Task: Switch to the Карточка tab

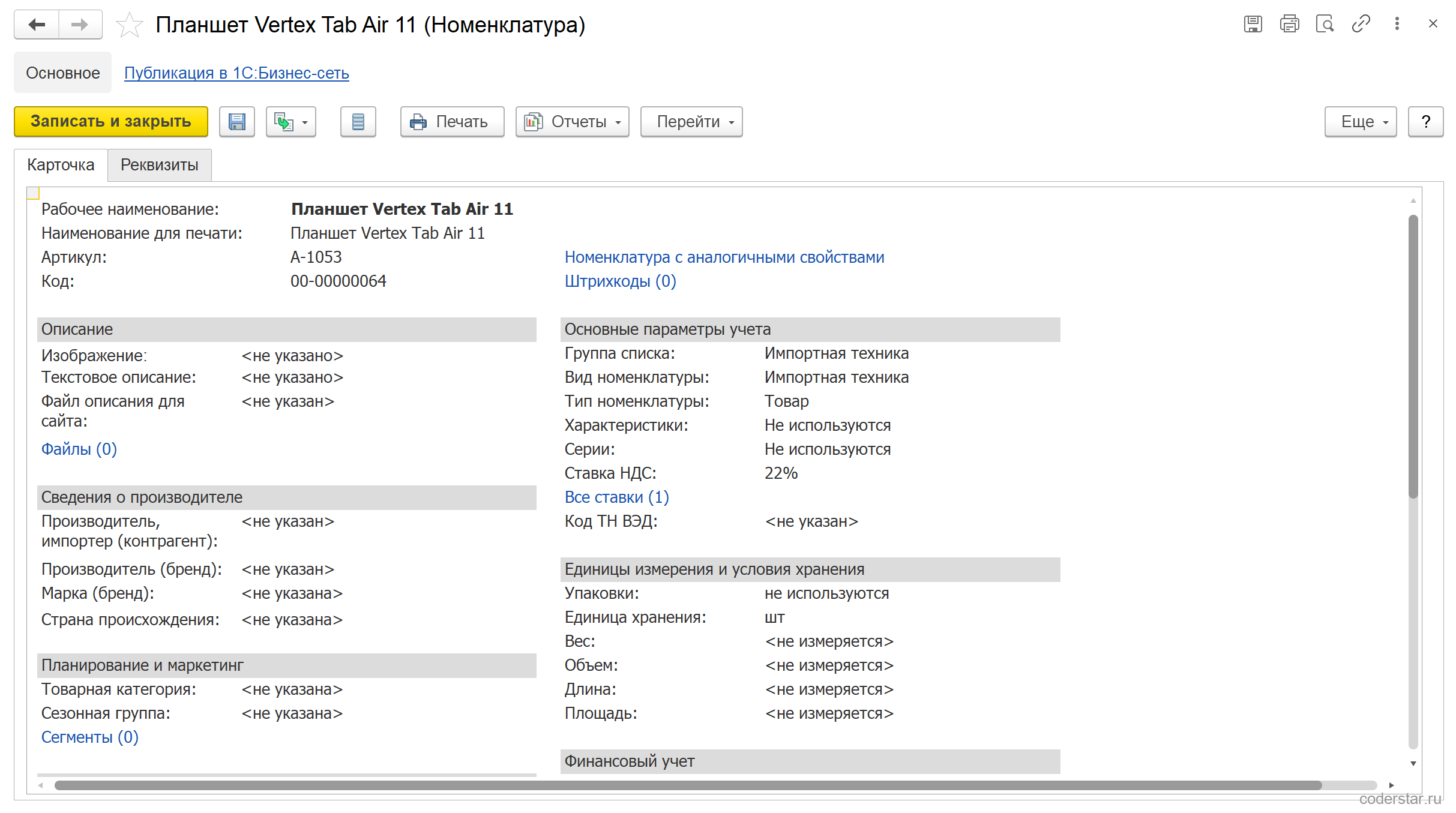Action: (61, 165)
